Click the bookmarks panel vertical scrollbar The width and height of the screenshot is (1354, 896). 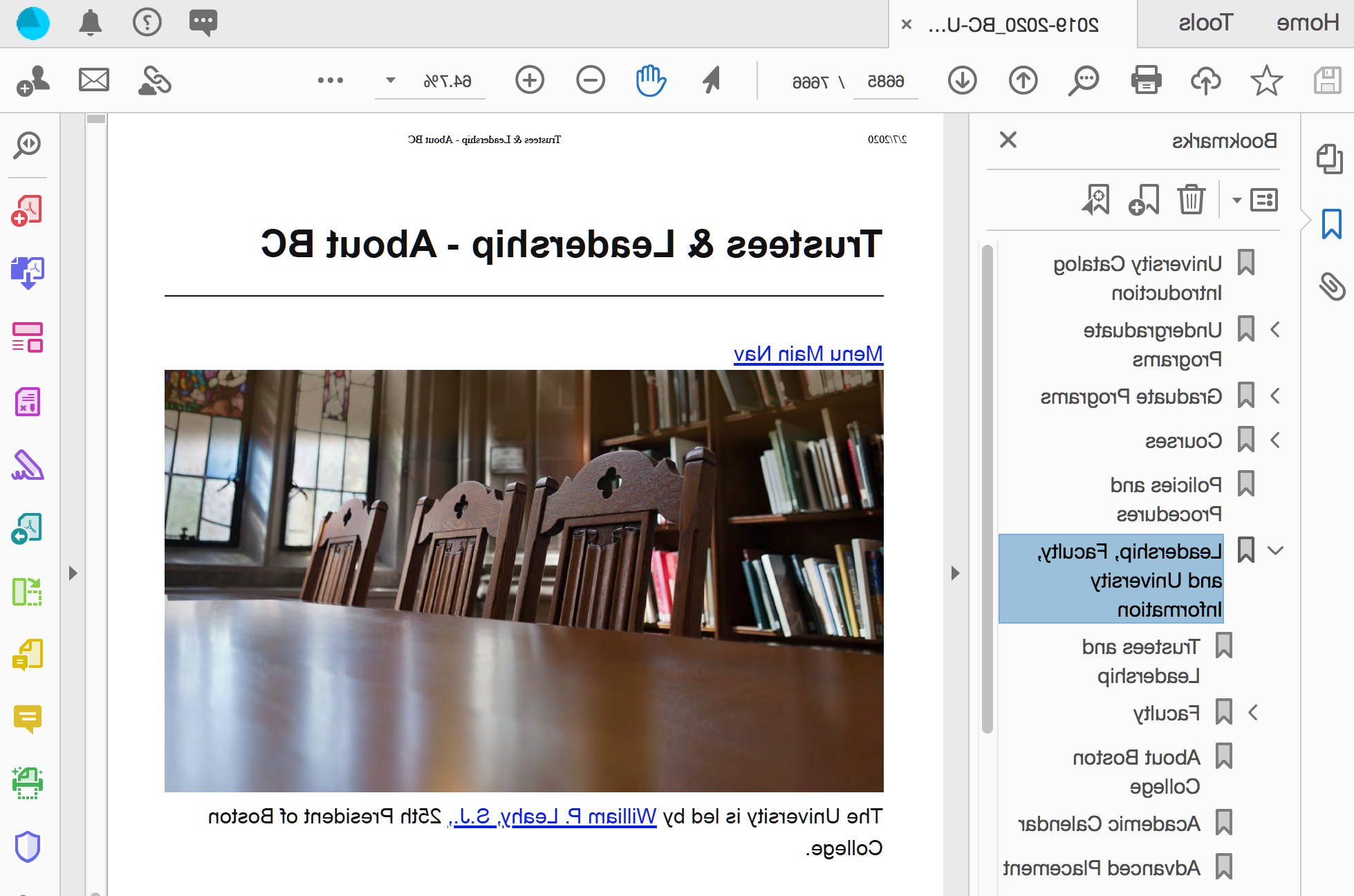point(987,488)
